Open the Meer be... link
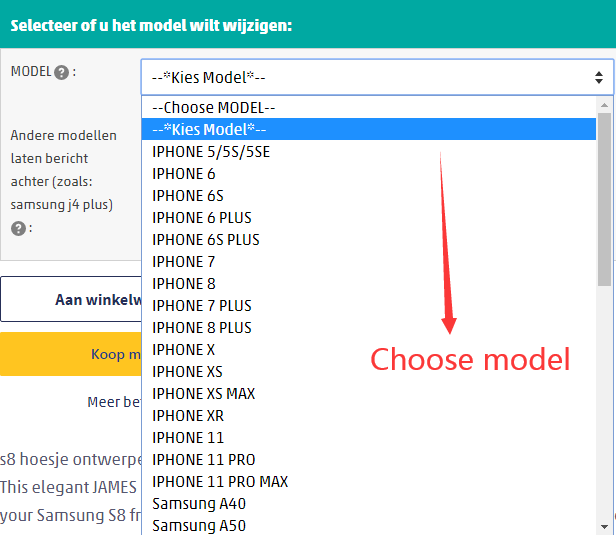The height and width of the screenshot is (535, 616). (114, 402)
